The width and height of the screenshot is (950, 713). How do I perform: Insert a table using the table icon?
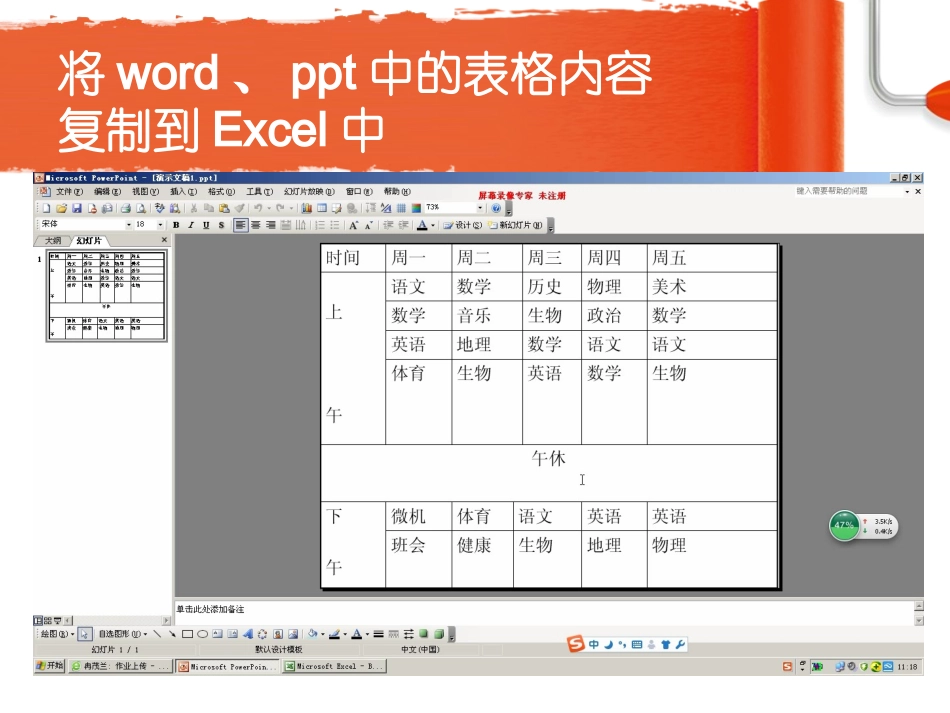[x=322, y=208]
